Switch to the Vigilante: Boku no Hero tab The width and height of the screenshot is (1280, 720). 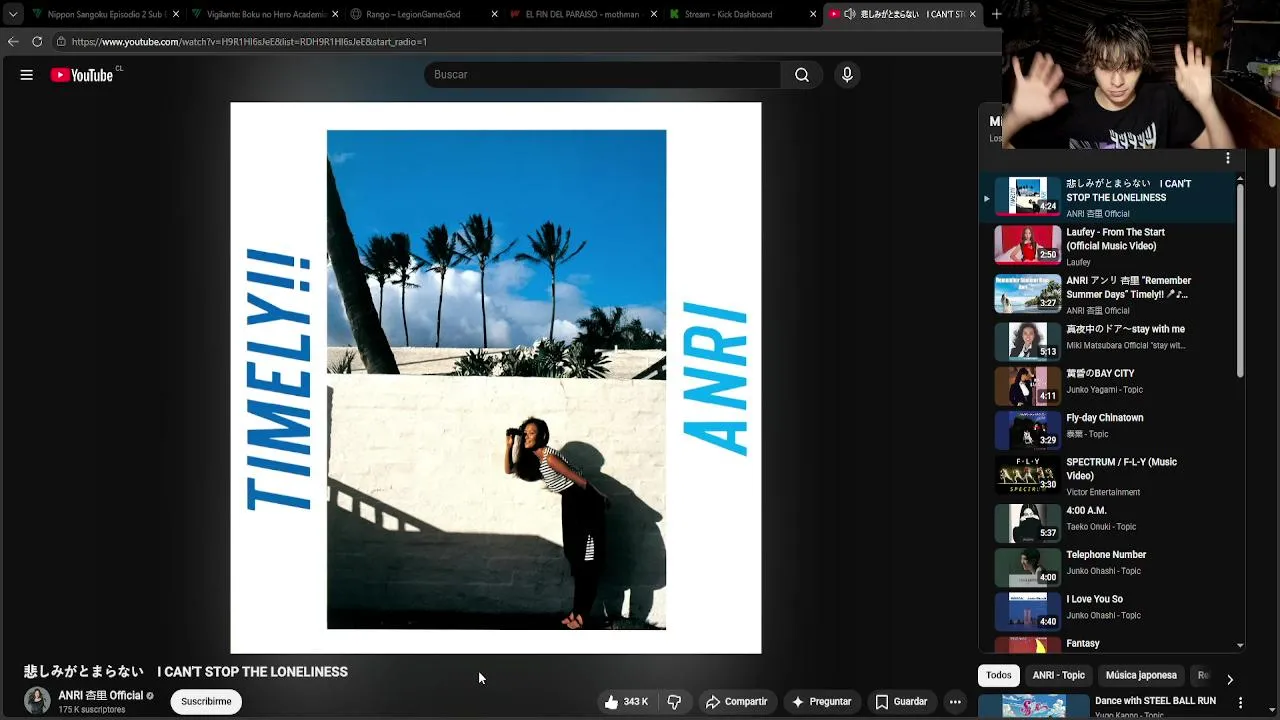click(265, 14)
